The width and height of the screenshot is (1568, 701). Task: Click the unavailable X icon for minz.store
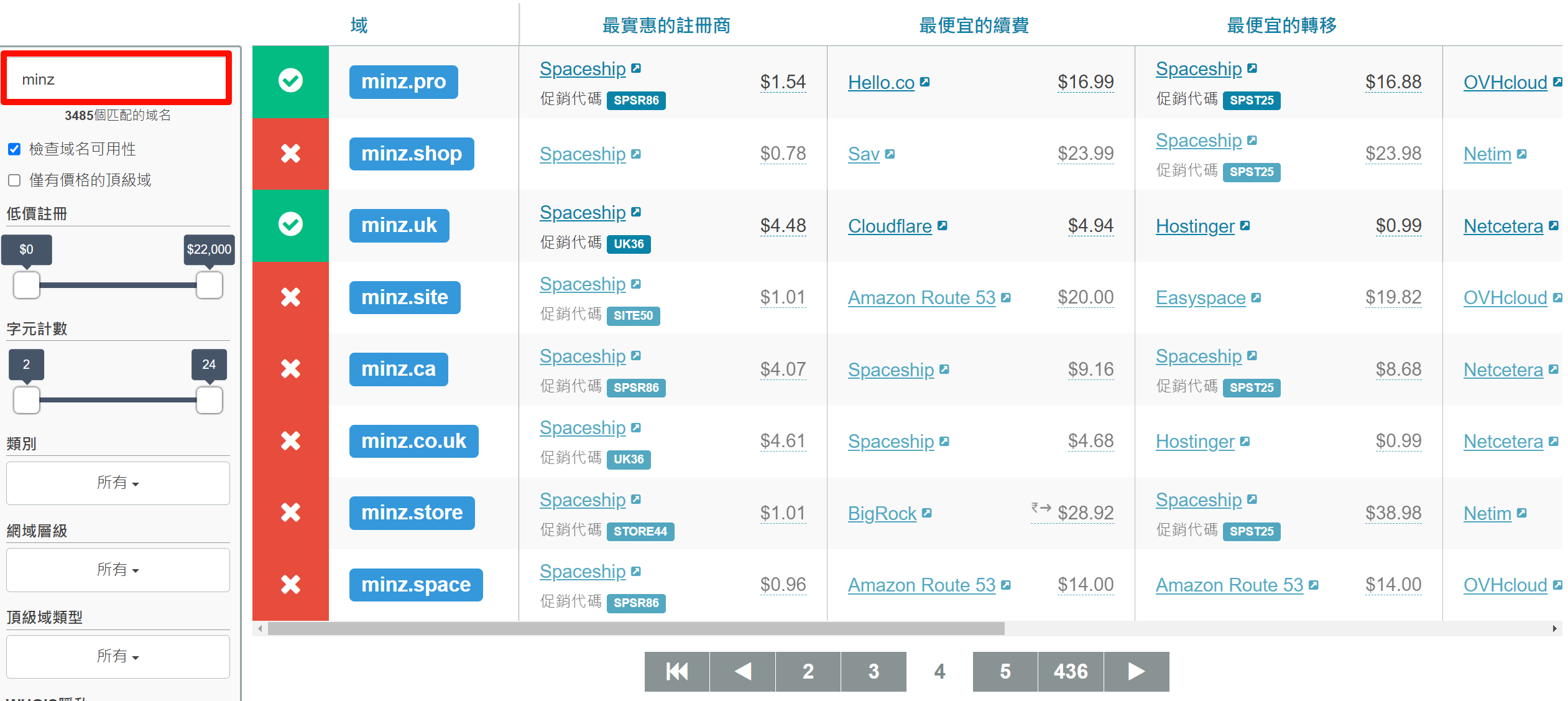290,513
